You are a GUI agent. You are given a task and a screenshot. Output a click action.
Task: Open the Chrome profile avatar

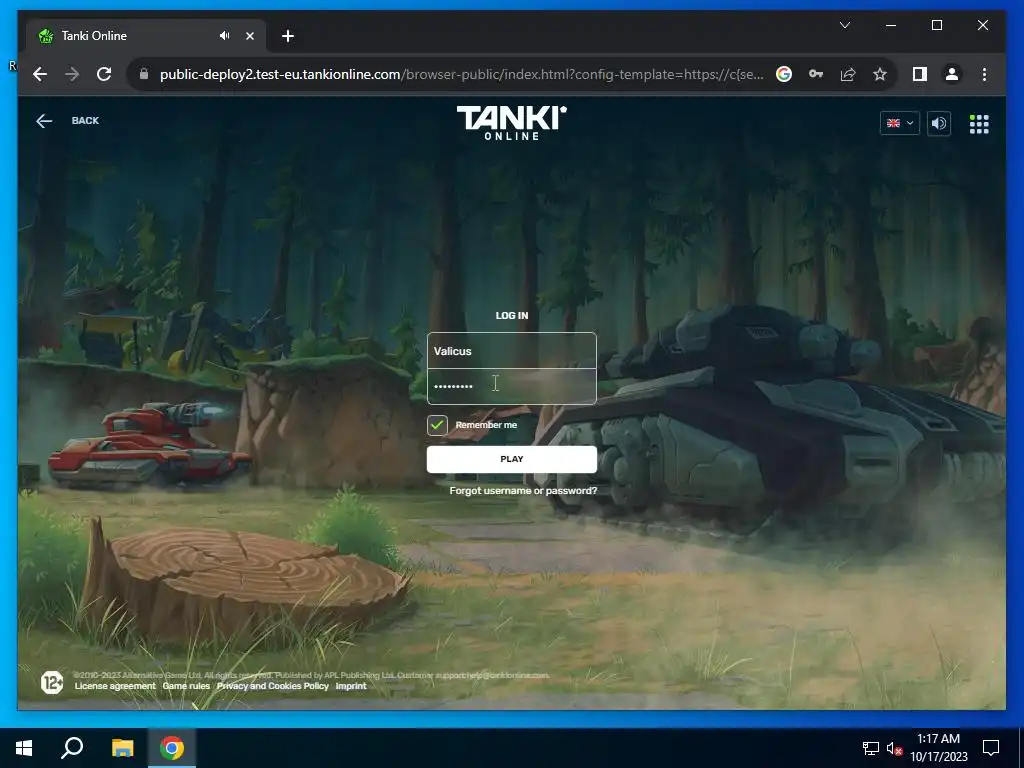[952, 74]
